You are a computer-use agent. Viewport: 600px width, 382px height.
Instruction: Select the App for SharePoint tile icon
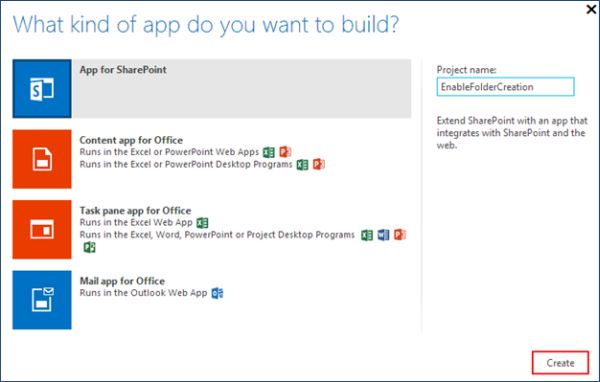[x=42, y=88]
